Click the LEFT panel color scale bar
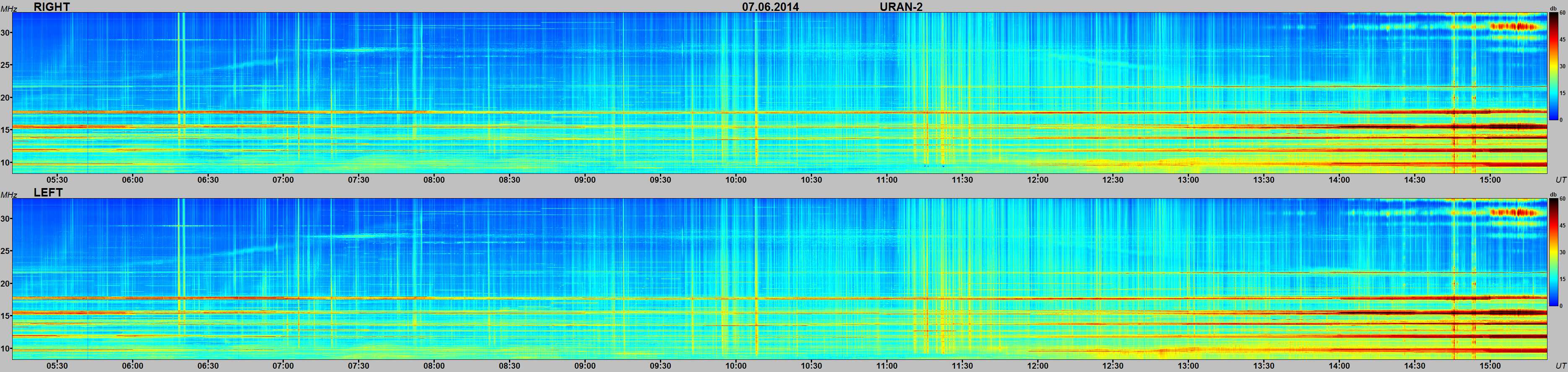This screenshot has width=1568, height=372. tap(1553, 252)
